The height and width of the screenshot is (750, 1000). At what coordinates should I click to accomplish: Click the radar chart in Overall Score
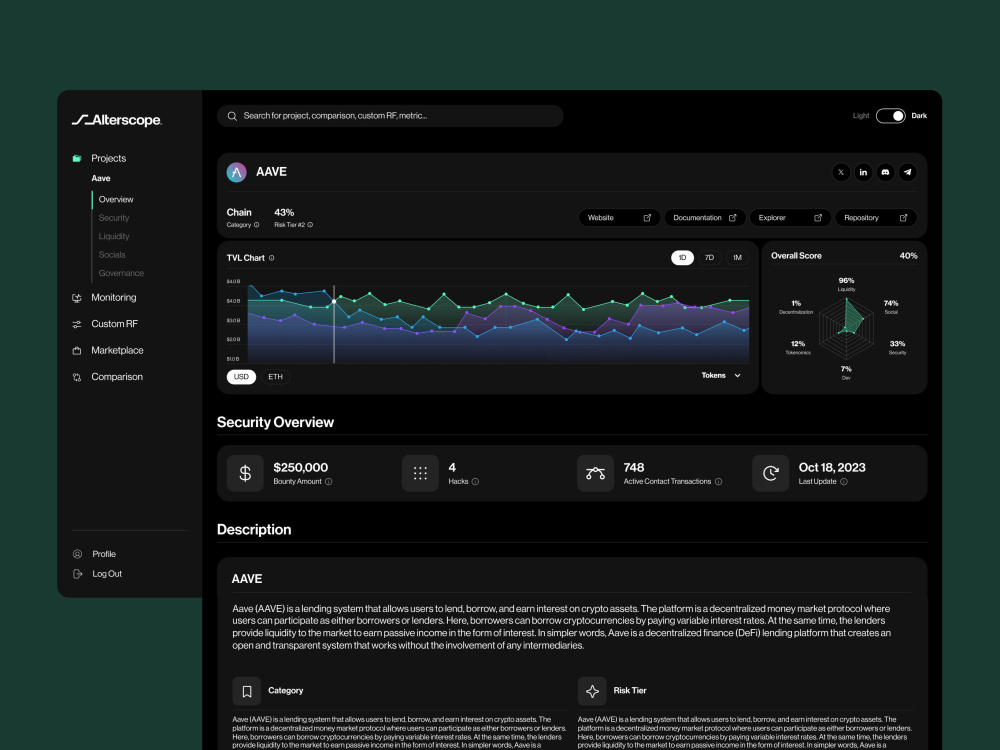846,329
